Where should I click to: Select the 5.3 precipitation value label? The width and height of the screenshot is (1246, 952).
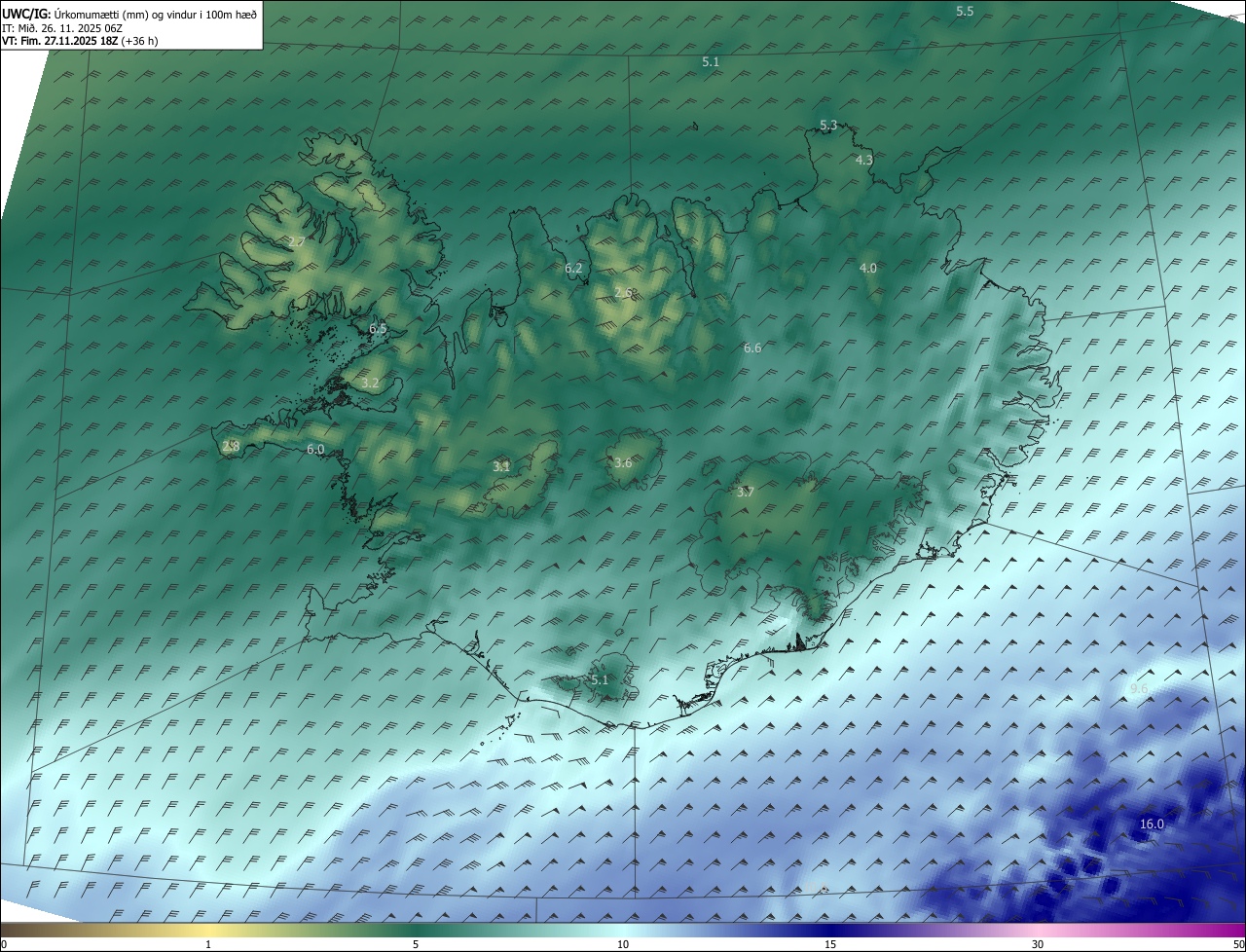tap(828, 126)
